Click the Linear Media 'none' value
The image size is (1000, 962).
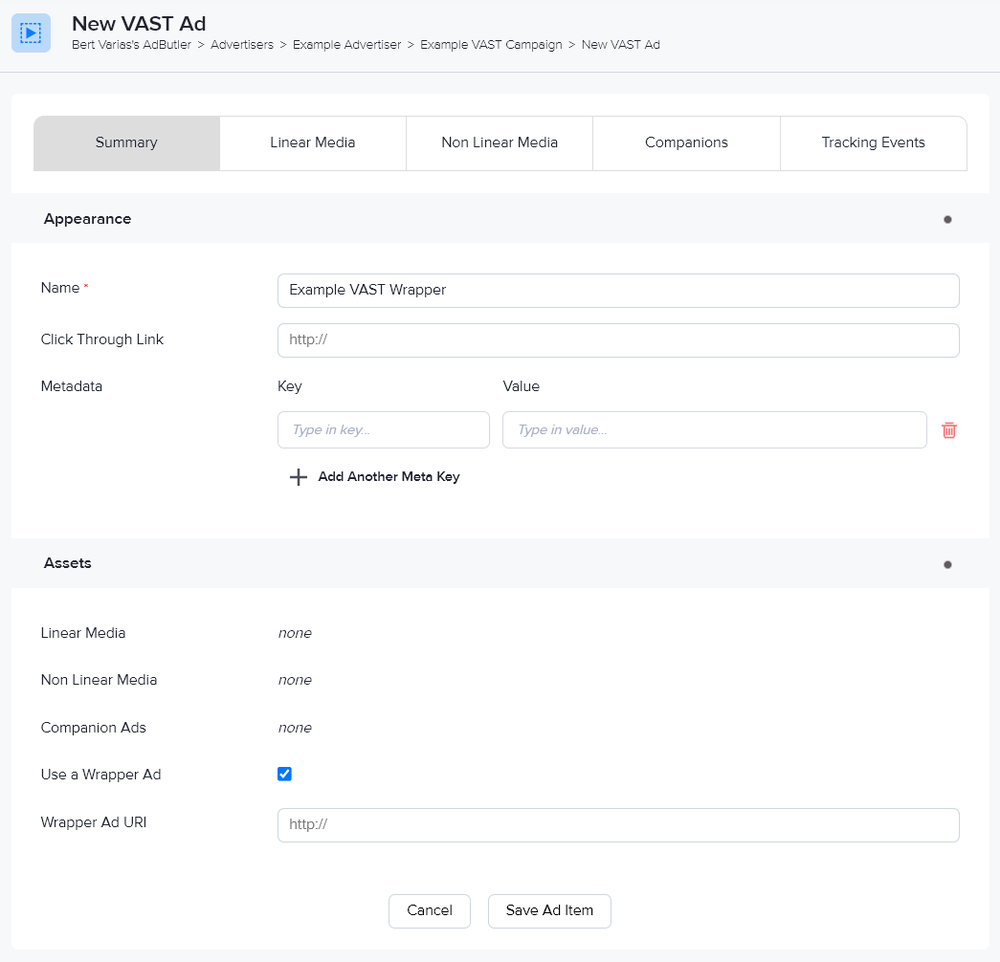point(295,633)
